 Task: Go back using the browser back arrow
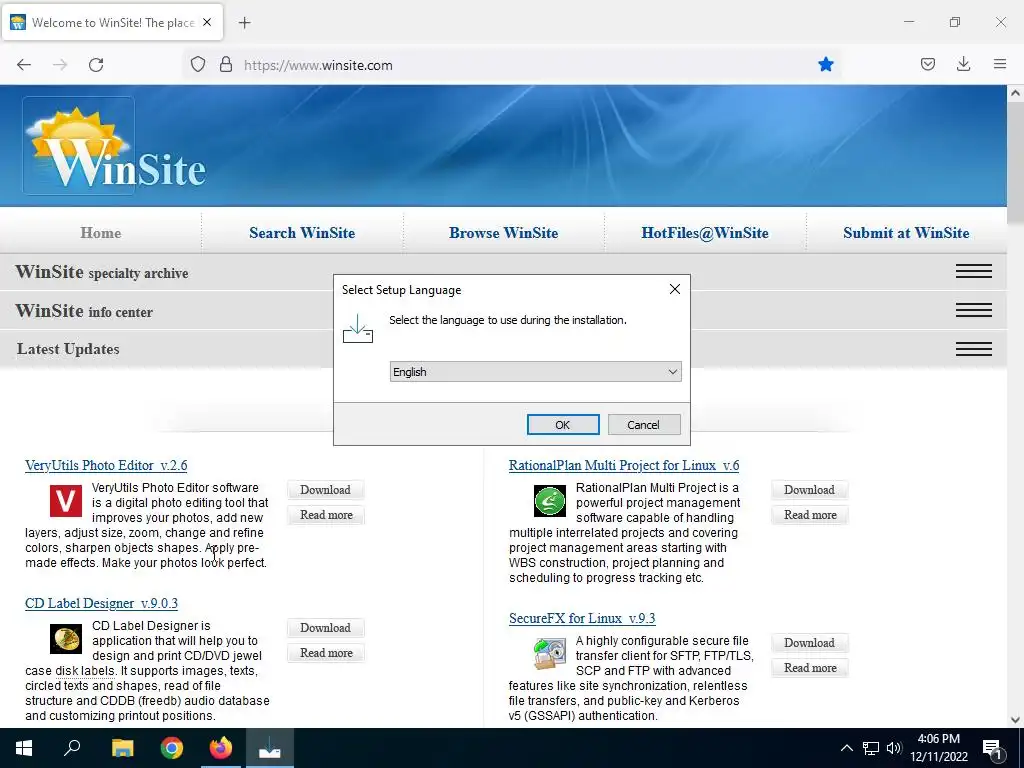(x=24, y=65)
